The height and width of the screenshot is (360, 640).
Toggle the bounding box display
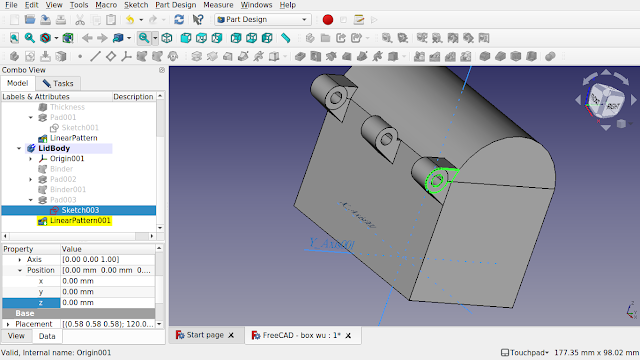(x=68, y=38)
